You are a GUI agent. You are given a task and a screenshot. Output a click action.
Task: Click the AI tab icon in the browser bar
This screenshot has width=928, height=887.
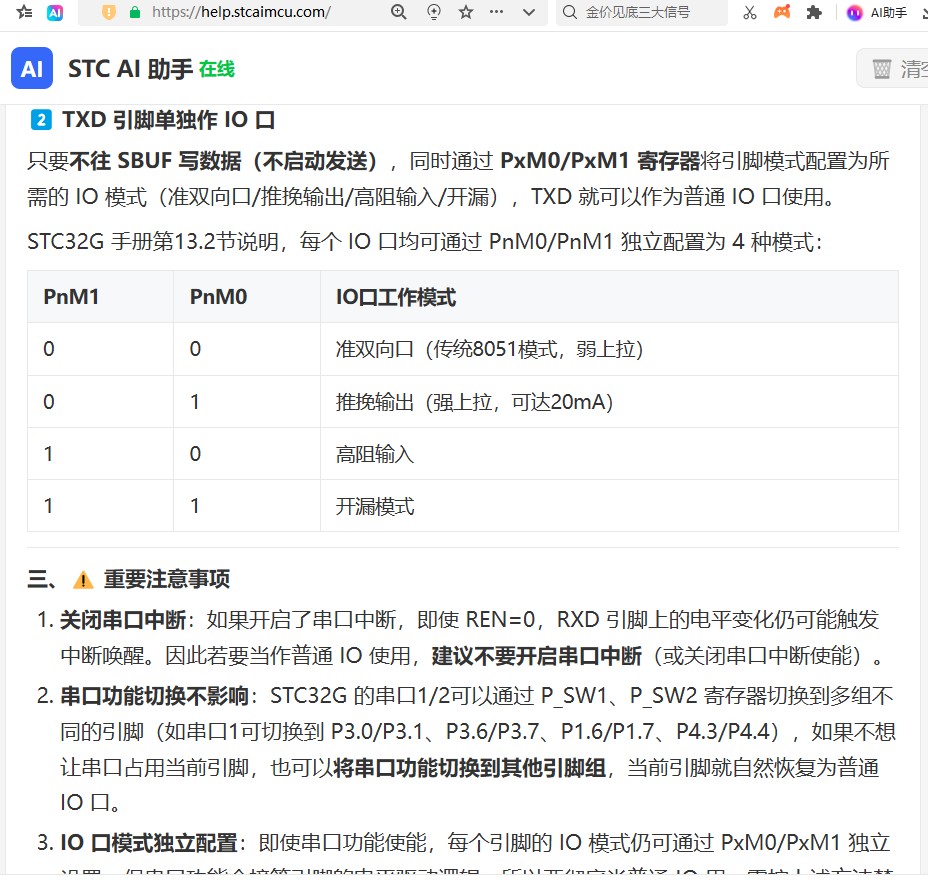pos(55,12)
